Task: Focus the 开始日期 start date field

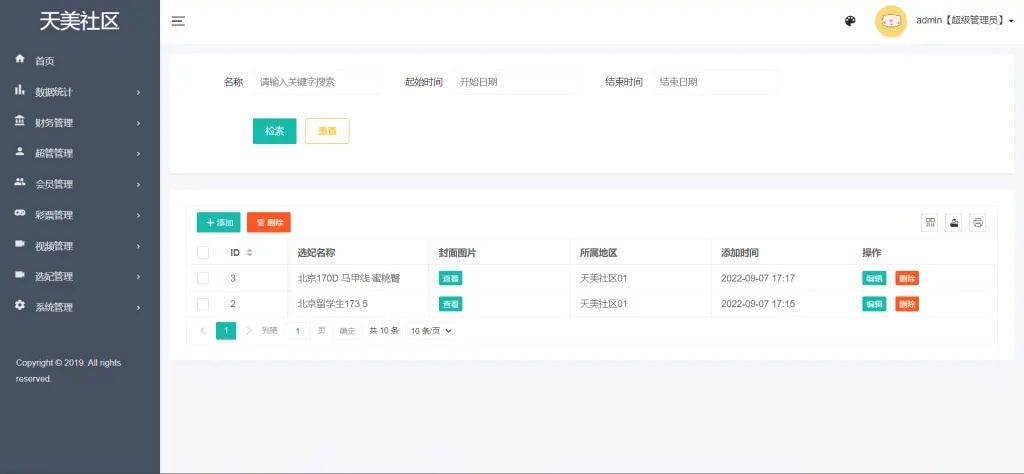Action: [517, 82]
